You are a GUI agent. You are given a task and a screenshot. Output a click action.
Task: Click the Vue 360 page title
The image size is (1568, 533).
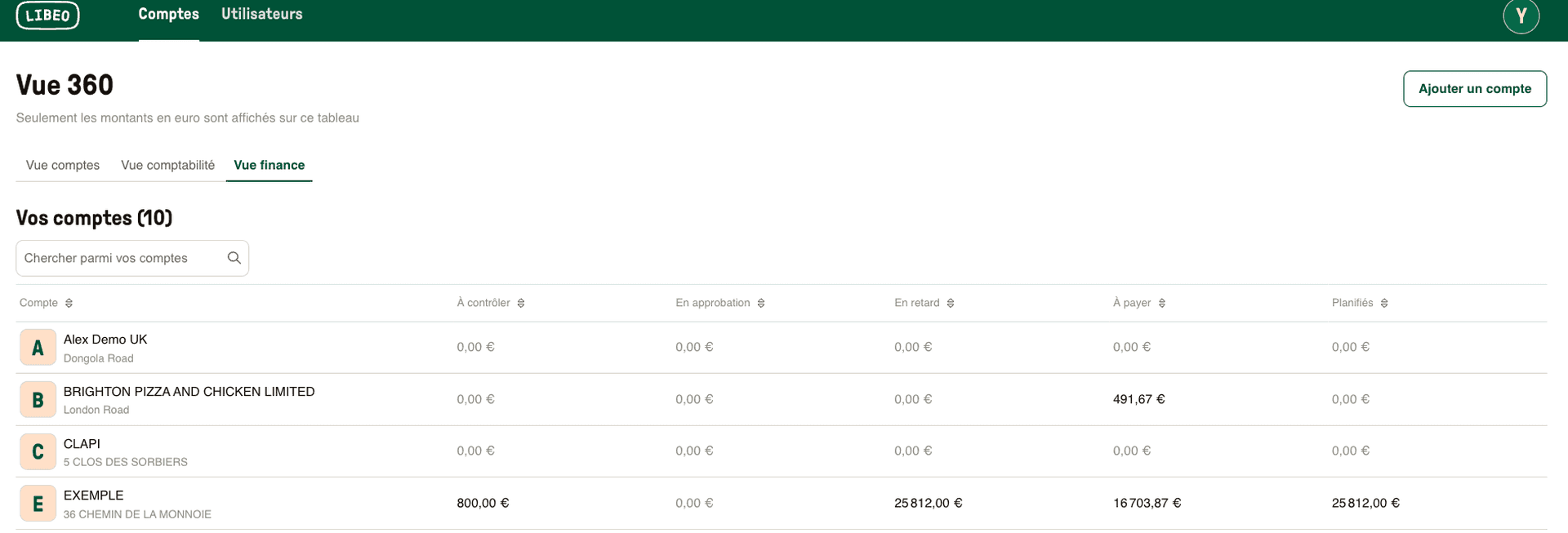(x=65, y=85)
